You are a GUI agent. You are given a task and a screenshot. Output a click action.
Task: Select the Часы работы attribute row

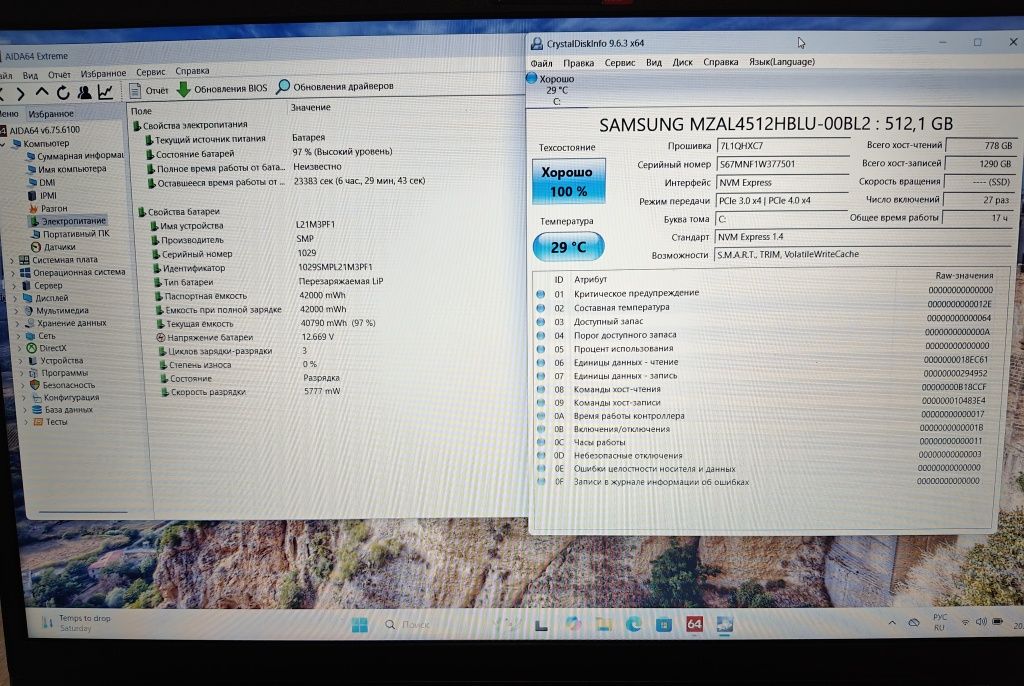pyautogui.click(x=761, y=442)
